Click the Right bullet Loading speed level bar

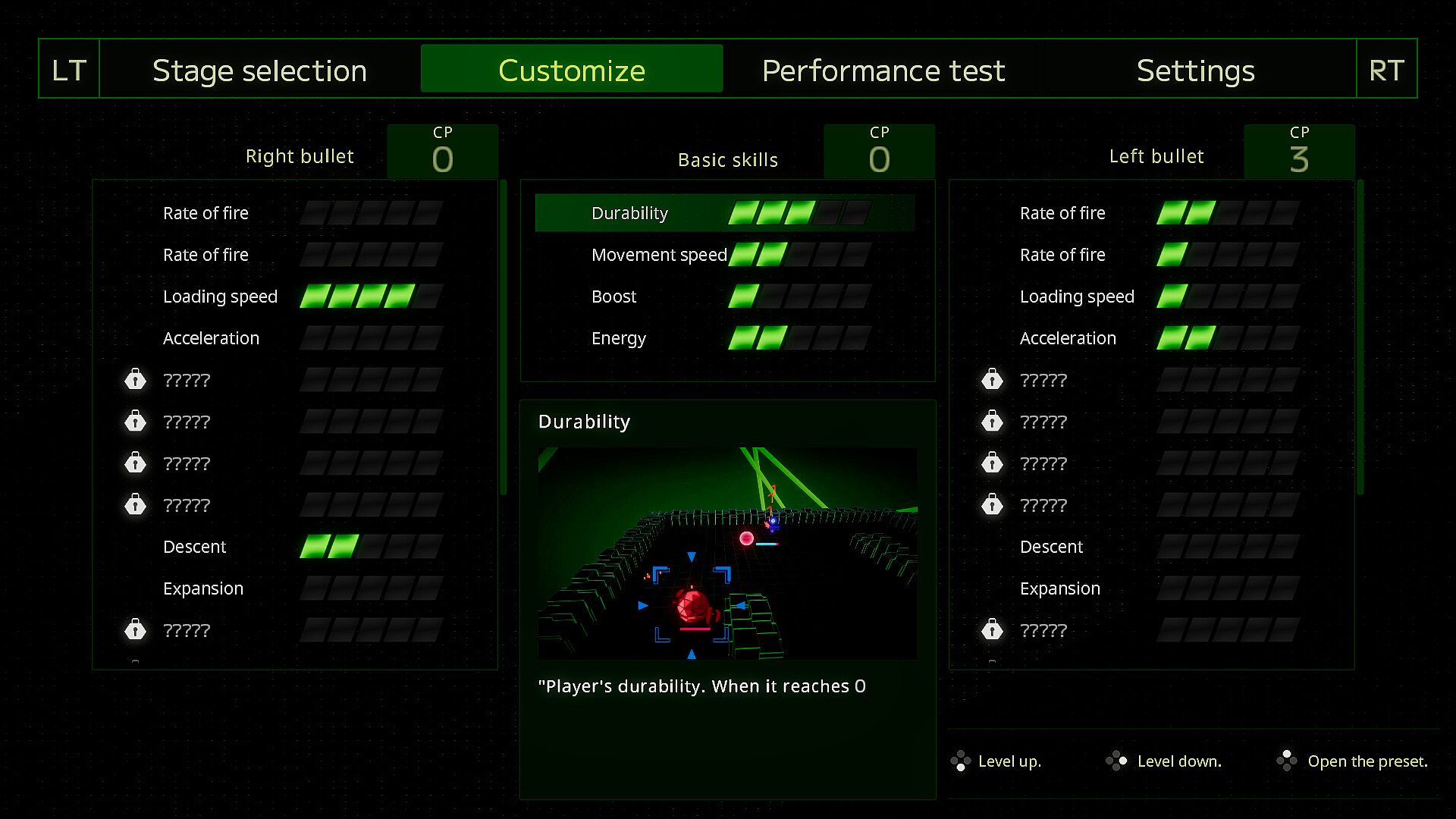pos(371,297)
